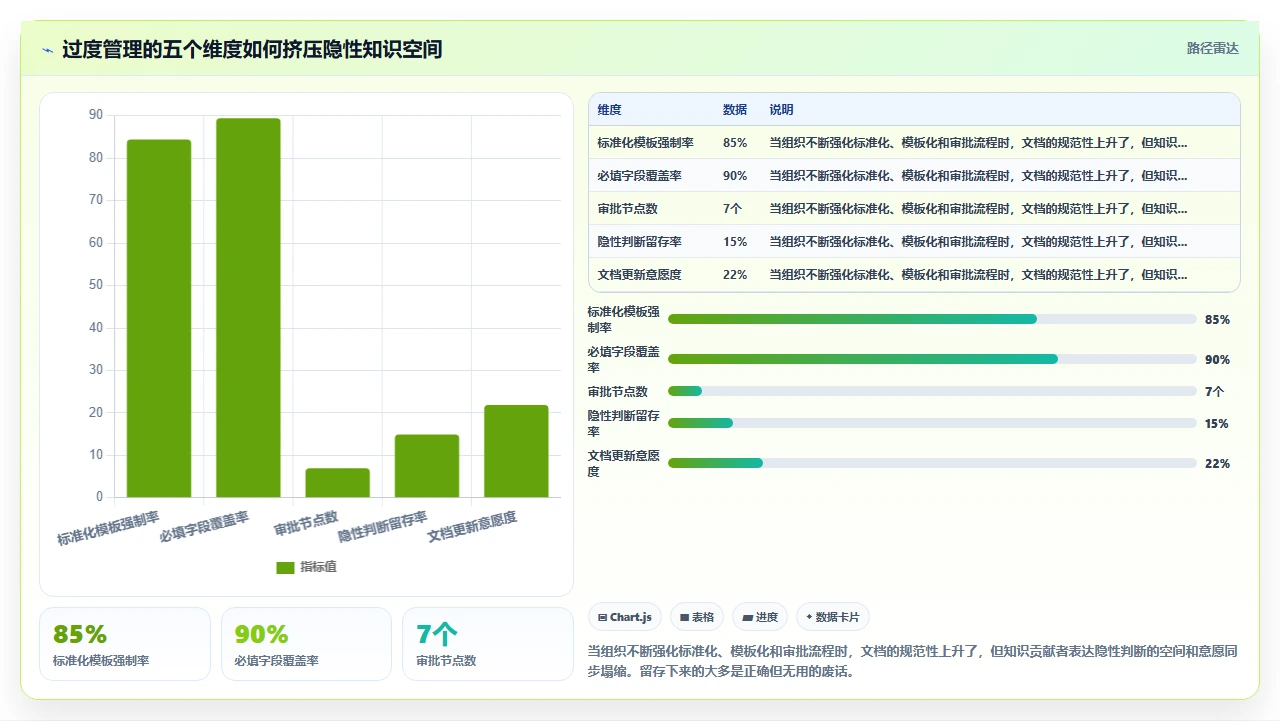Click the 审批节点数 progress bar
Image resolution: width=1280 pixels, height=721 pixels.
[932, 391]
